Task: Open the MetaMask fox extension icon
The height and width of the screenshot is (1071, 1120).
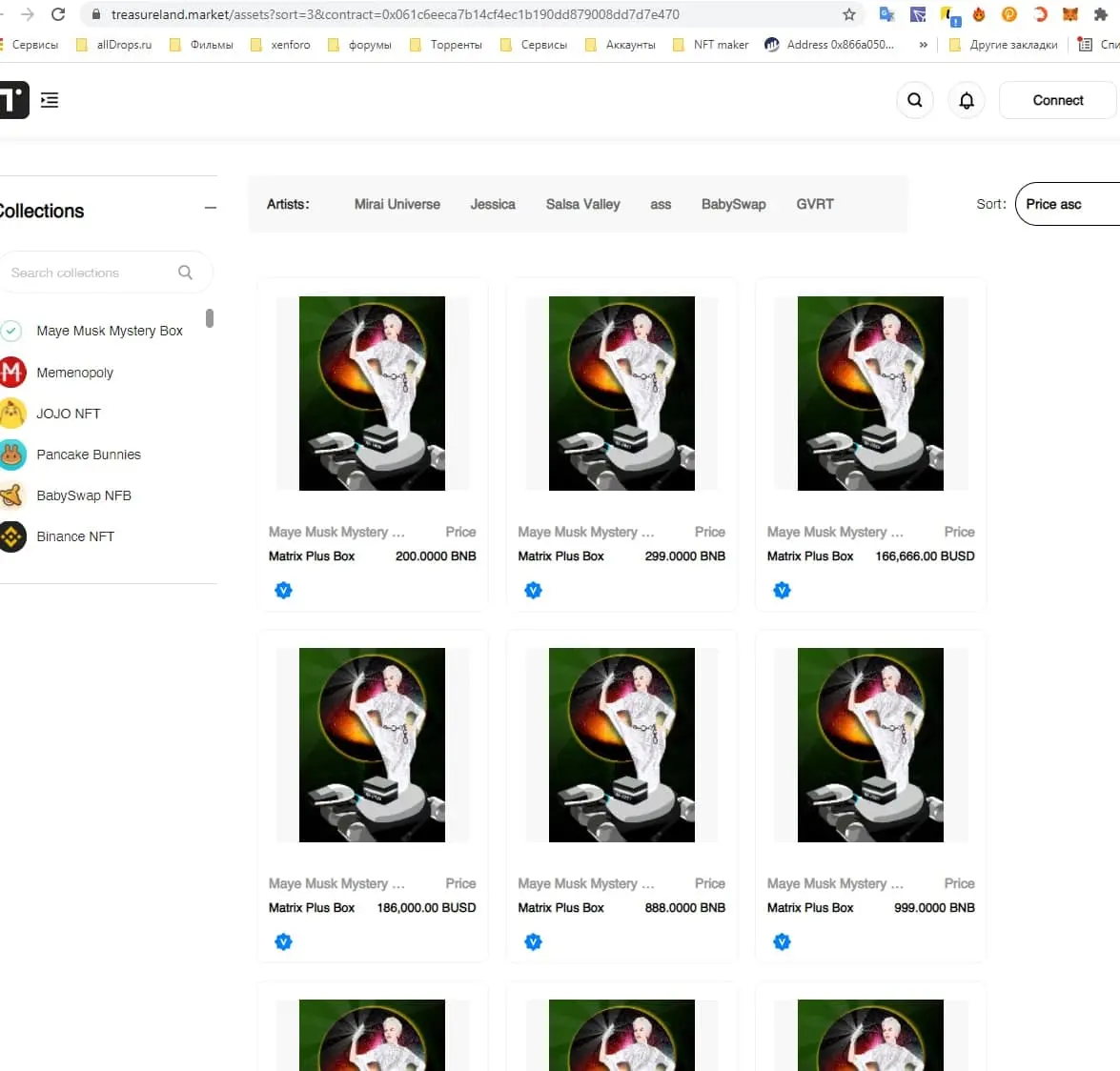Action: pyautogui.click(x=1069, y=14)
